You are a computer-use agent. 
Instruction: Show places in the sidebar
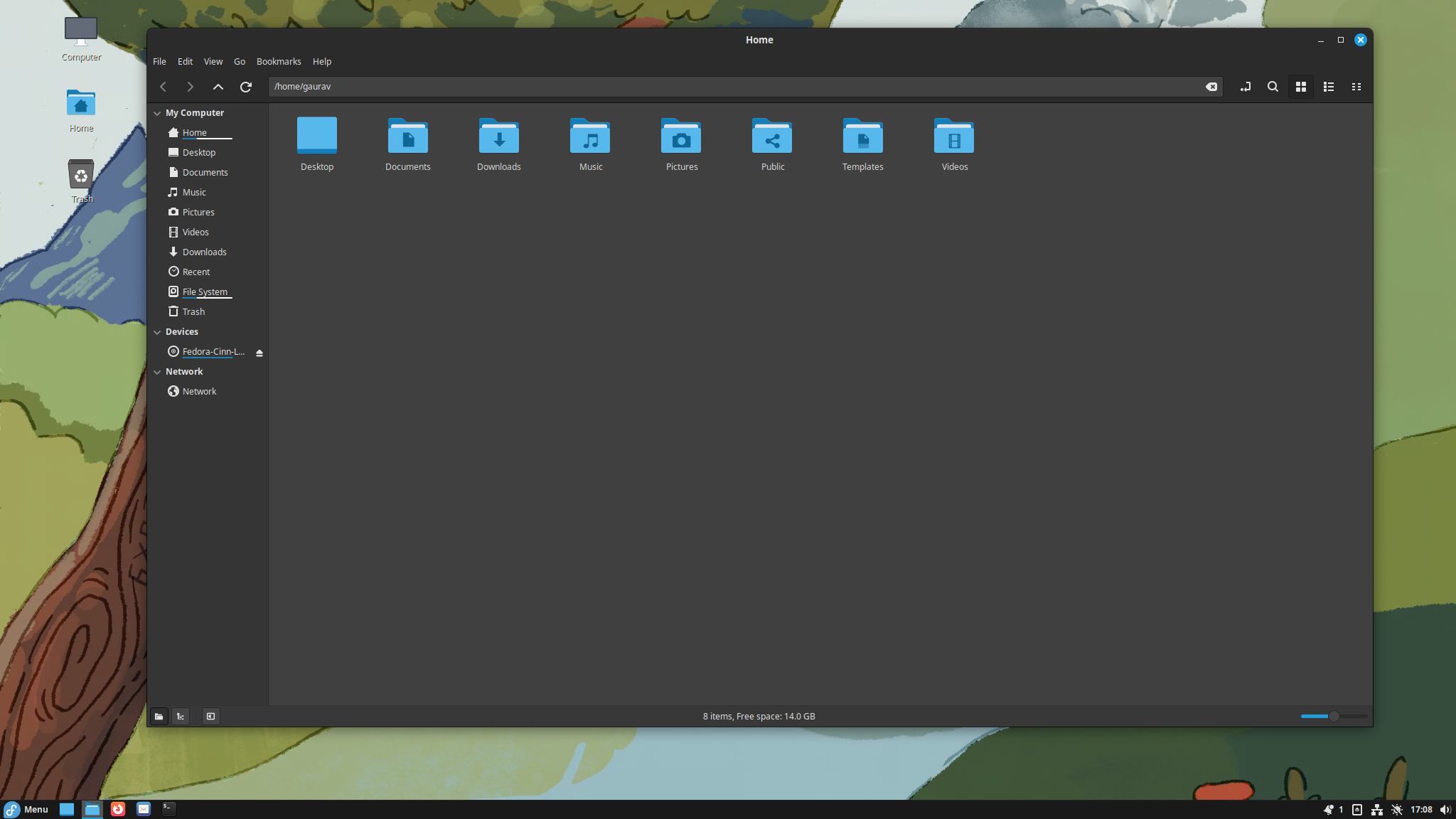pos(159,716)
